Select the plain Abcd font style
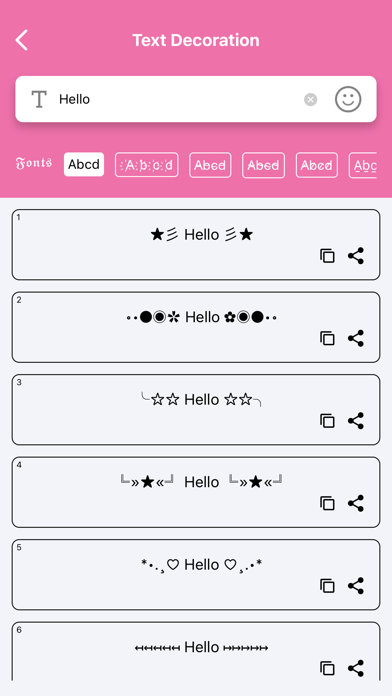The height and width of the screenshot is (696, 392). [x=84, y=165]
